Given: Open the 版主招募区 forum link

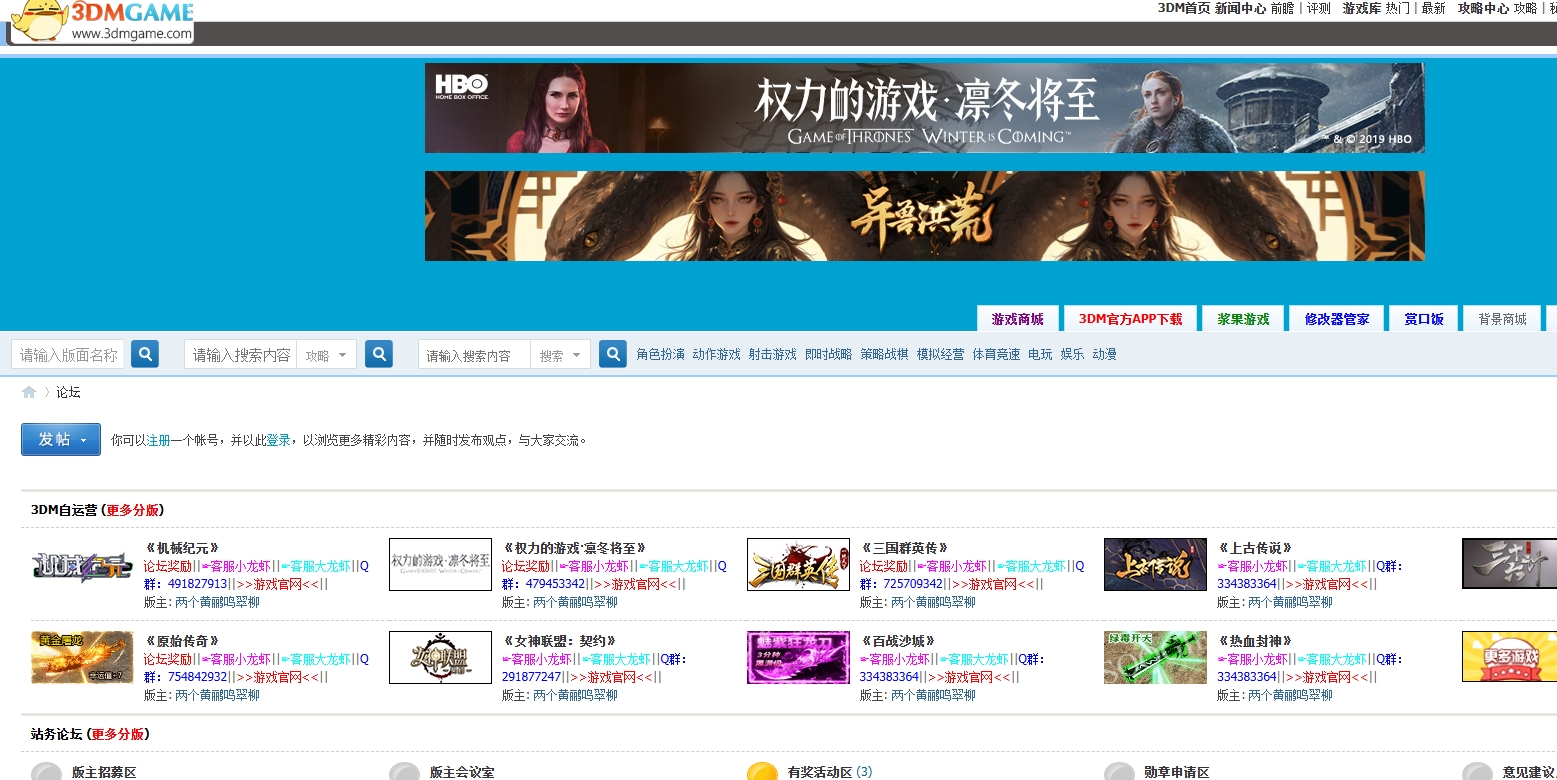Looking at the screenshot, I should [x=104, y=772].
